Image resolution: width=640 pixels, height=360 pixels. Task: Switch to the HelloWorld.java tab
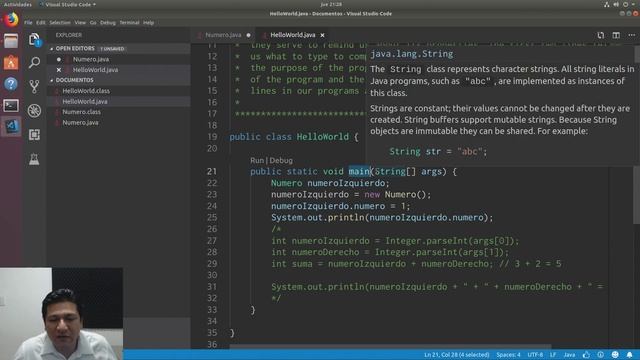coord(292,35)
